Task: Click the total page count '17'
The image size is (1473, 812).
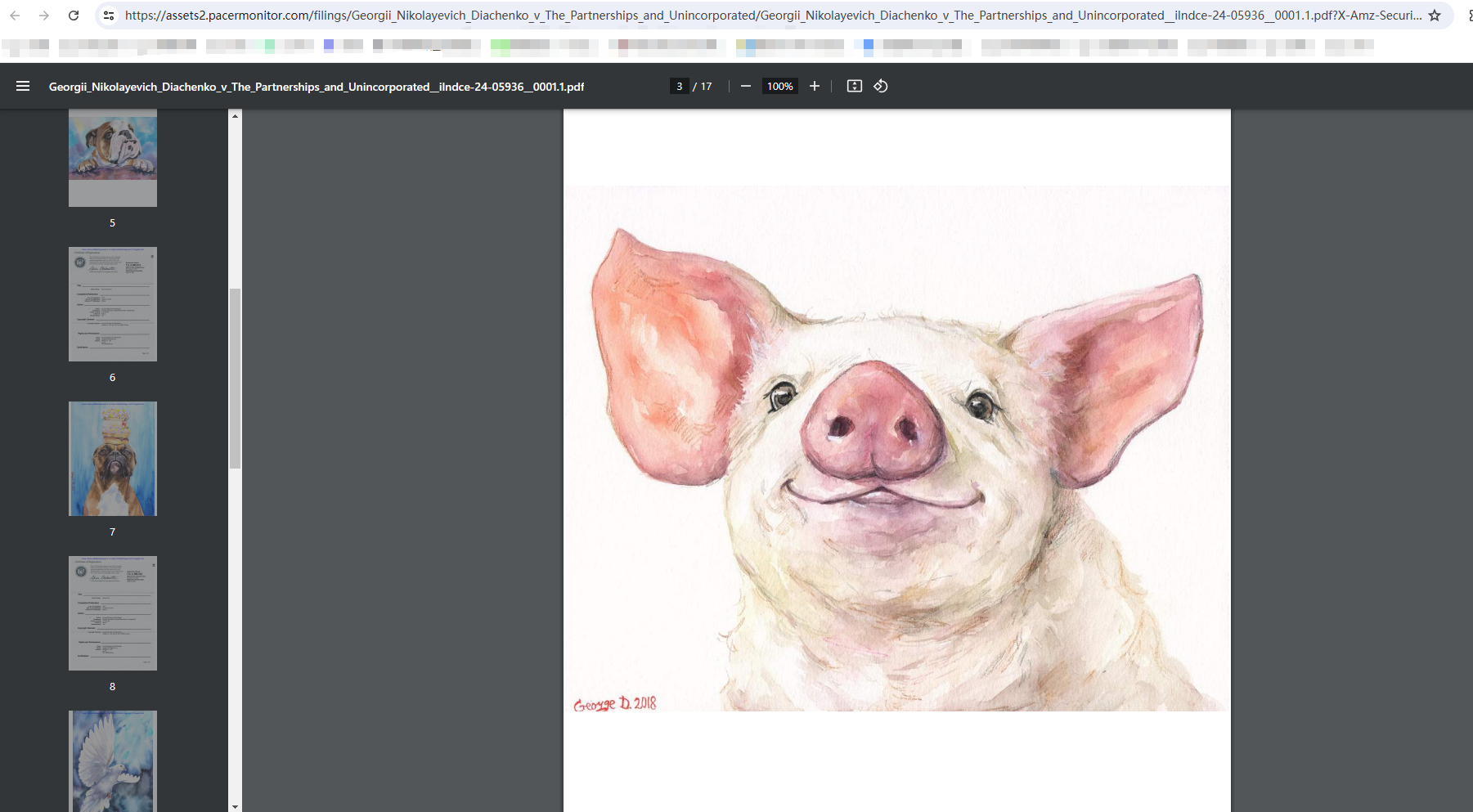Action: 707,86
